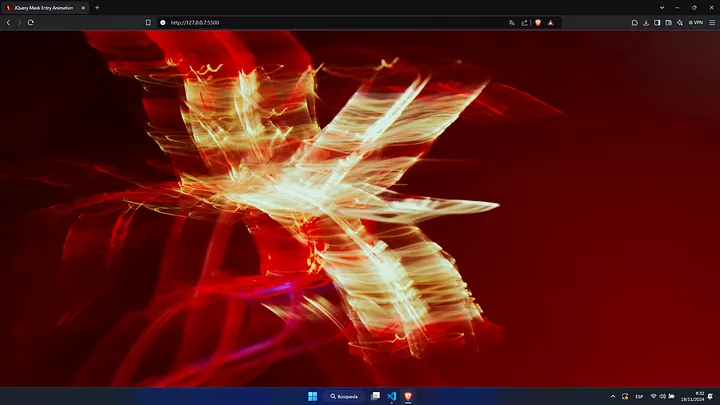Bookmark this page with bookmark icon

(148, 22)
